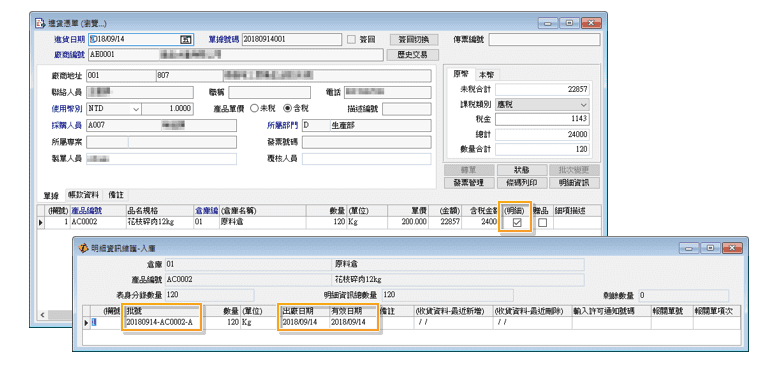Screen dimensions: 781x366
Task: Click the 產品編號 column header in 進貨憑單 grid
Action: point(98,211)
